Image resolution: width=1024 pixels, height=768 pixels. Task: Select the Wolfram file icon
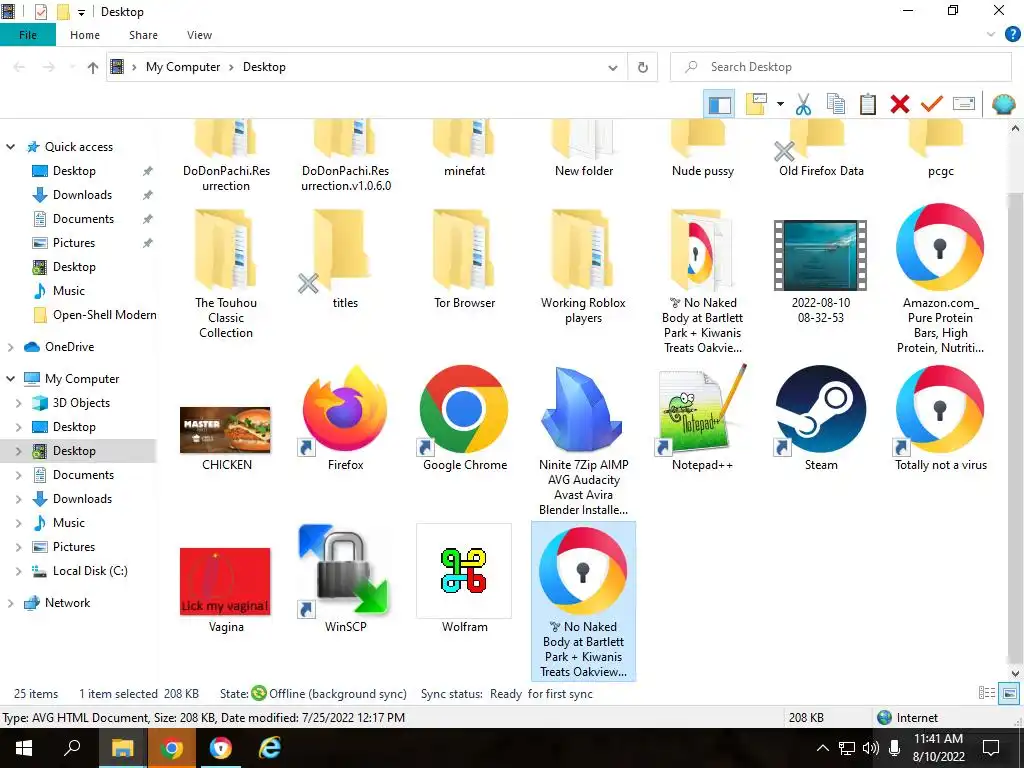[464, 571]
